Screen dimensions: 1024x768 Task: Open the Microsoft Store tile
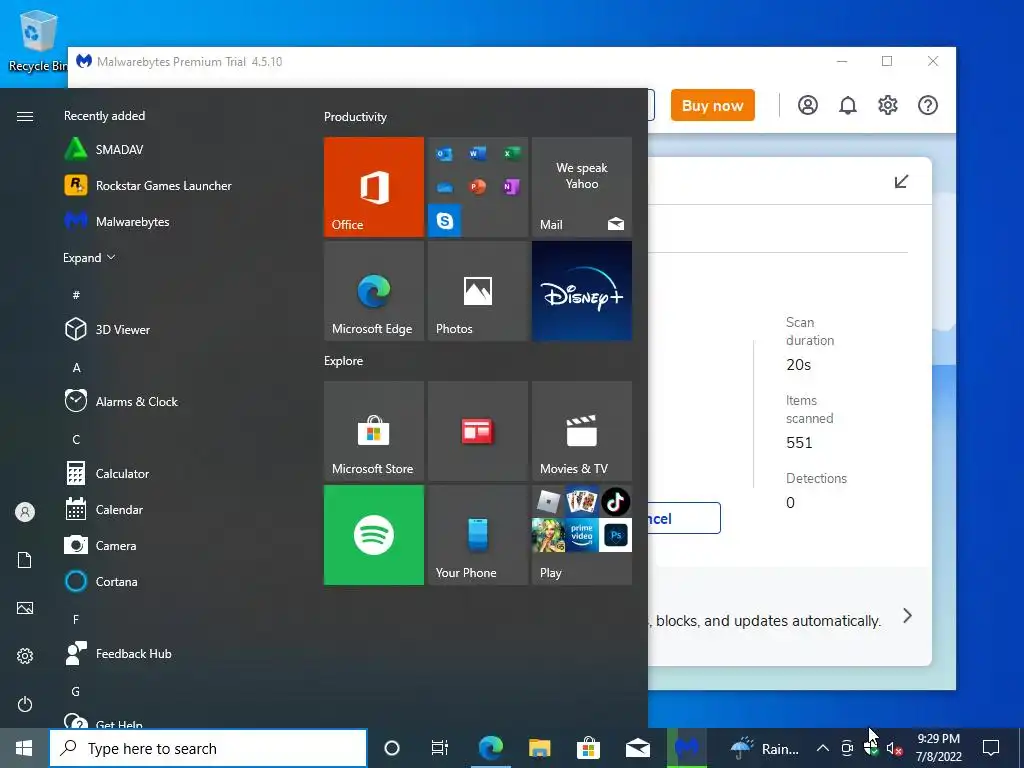(x=374, y=431)
